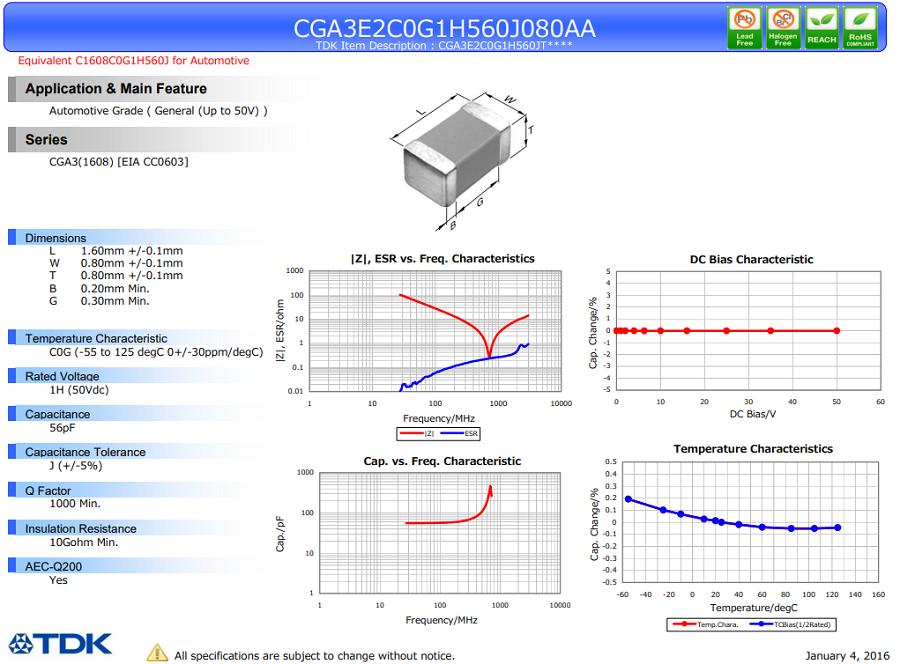Click the TCBias(1/2Rated) legend entry
The image size is (900, 664).
tap(790, 624)
